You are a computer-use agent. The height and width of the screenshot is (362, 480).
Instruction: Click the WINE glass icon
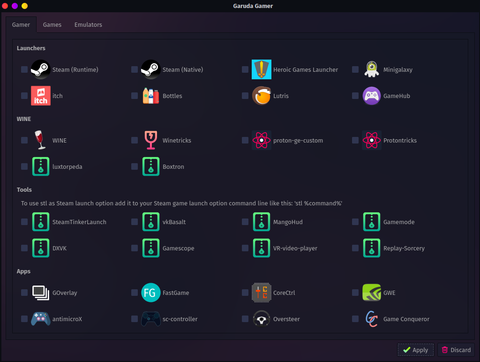[40, 140]
